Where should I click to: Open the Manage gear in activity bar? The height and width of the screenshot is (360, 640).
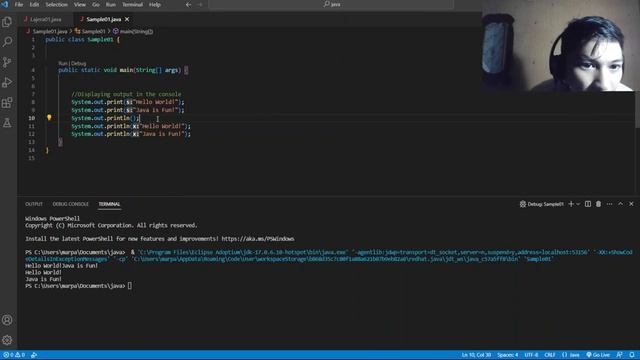7,340
